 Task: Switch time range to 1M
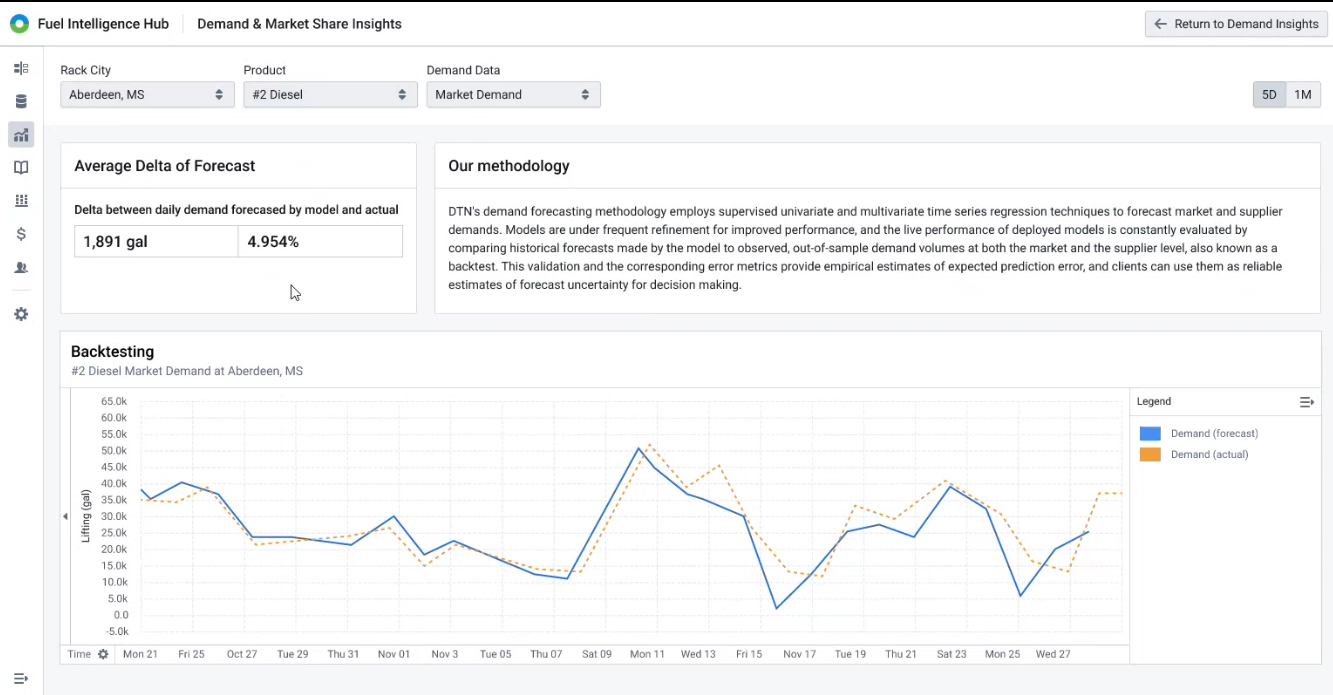pos(1302,95)
